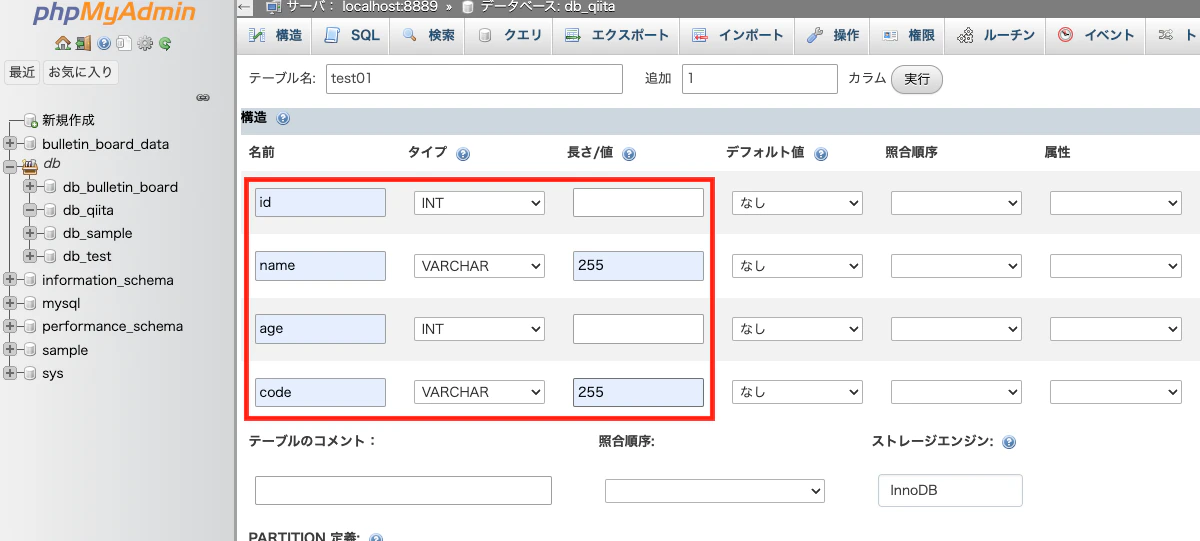Collapse the db_qiita tree node

pyautogui.click(x=30, y=210)
